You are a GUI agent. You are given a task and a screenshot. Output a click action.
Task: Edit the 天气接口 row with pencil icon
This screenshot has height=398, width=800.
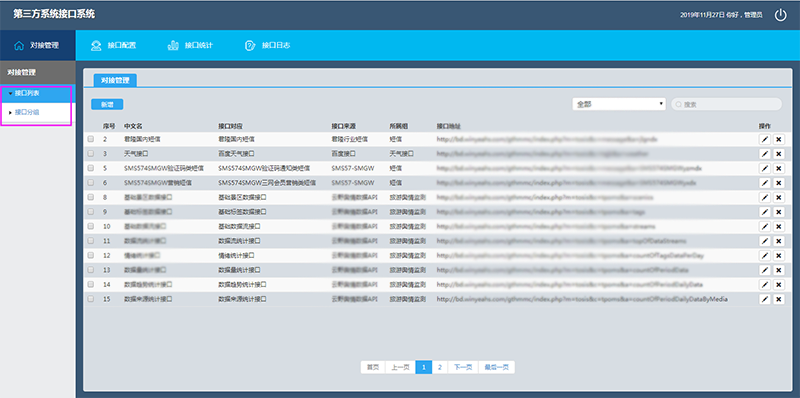click(764, 154)
